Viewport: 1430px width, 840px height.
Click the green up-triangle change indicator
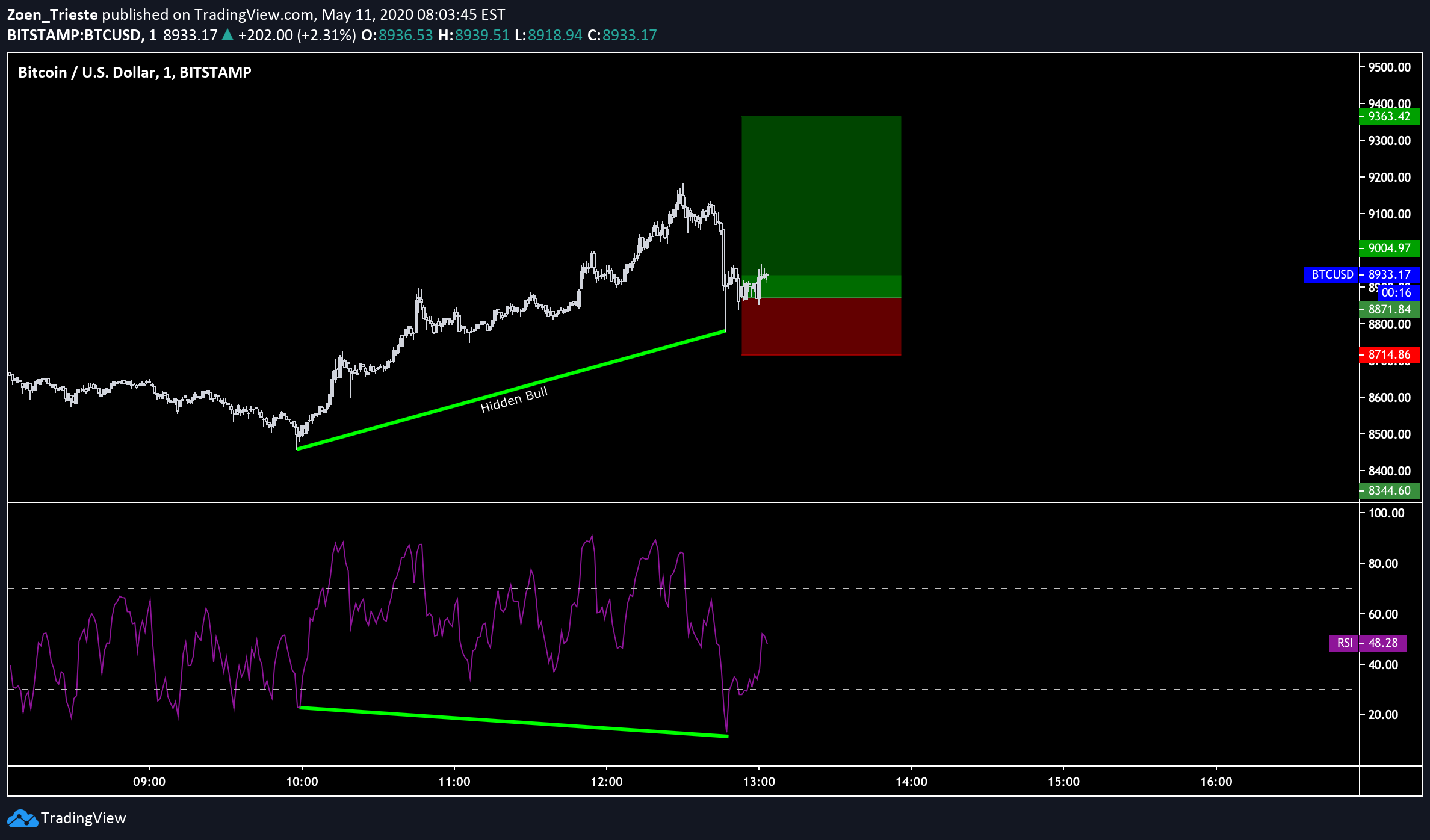pos(227,35)
